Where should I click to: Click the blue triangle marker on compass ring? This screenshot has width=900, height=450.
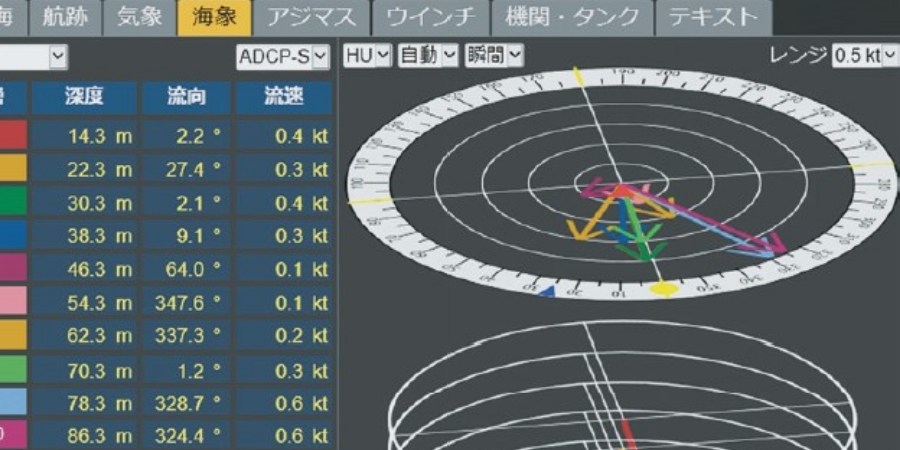546,292
